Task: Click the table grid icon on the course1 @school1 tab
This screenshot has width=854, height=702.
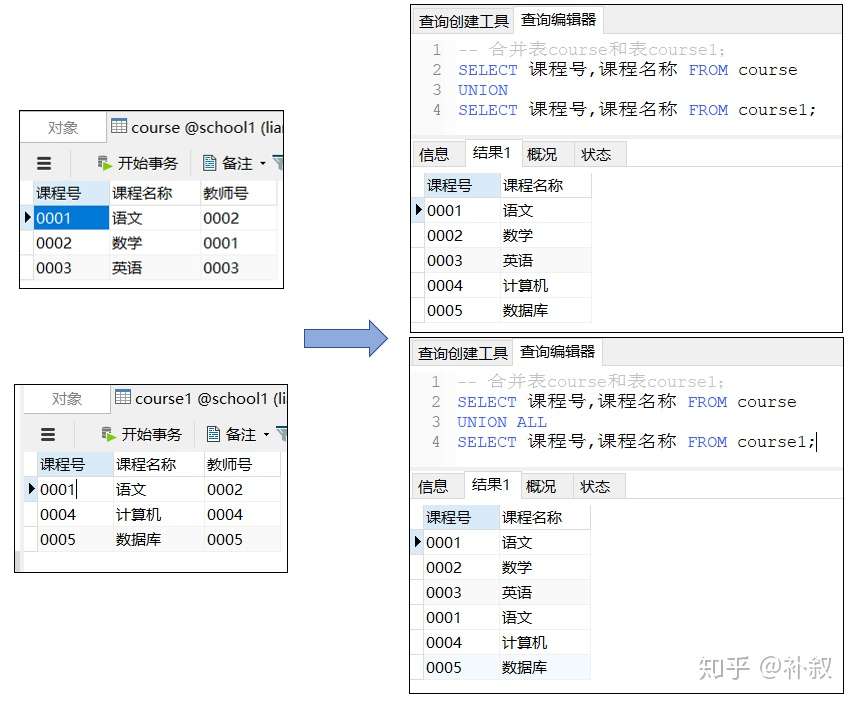Action: pyautogui.click(x=122, y=397)
